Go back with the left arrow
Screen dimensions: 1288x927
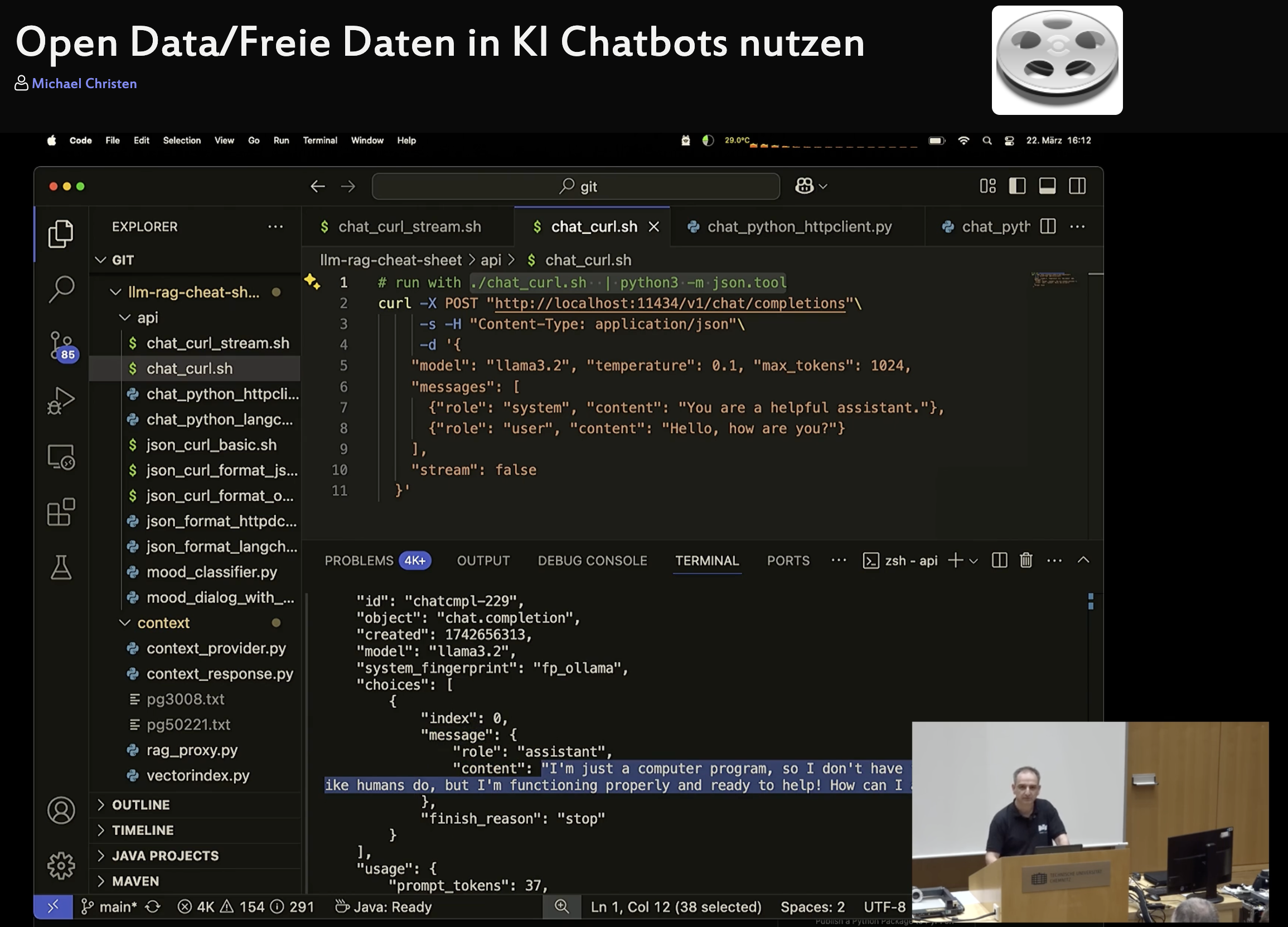[x=317, y=186]
